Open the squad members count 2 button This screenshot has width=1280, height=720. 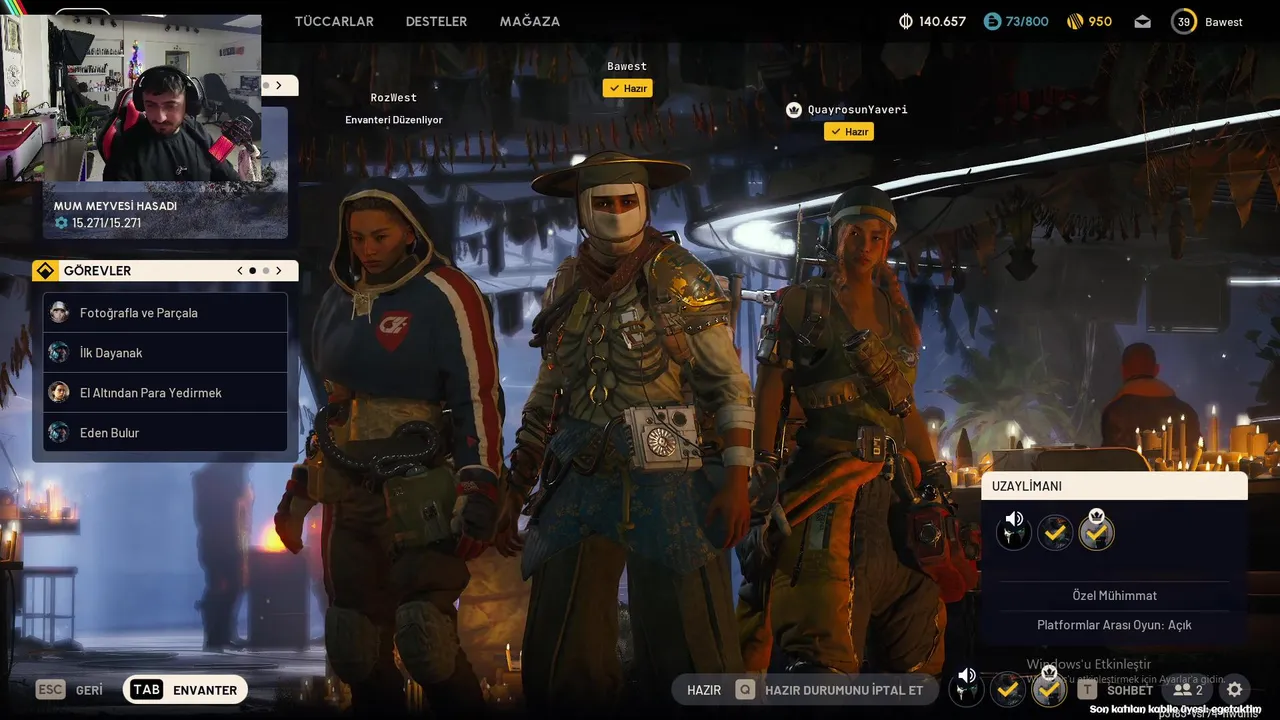(x=1188, y=690)
